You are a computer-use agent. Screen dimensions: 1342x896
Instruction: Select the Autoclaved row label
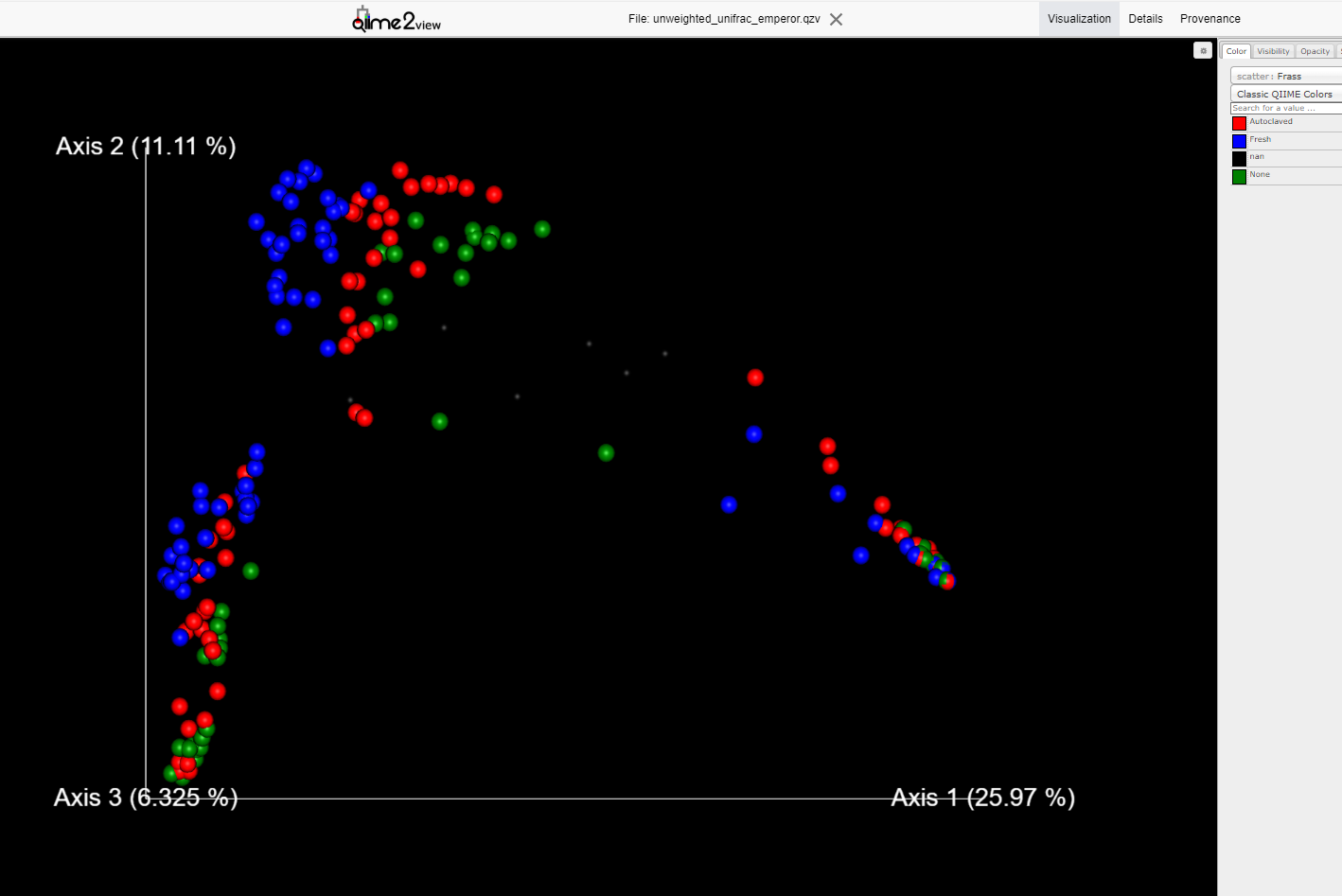(1271, 122)
